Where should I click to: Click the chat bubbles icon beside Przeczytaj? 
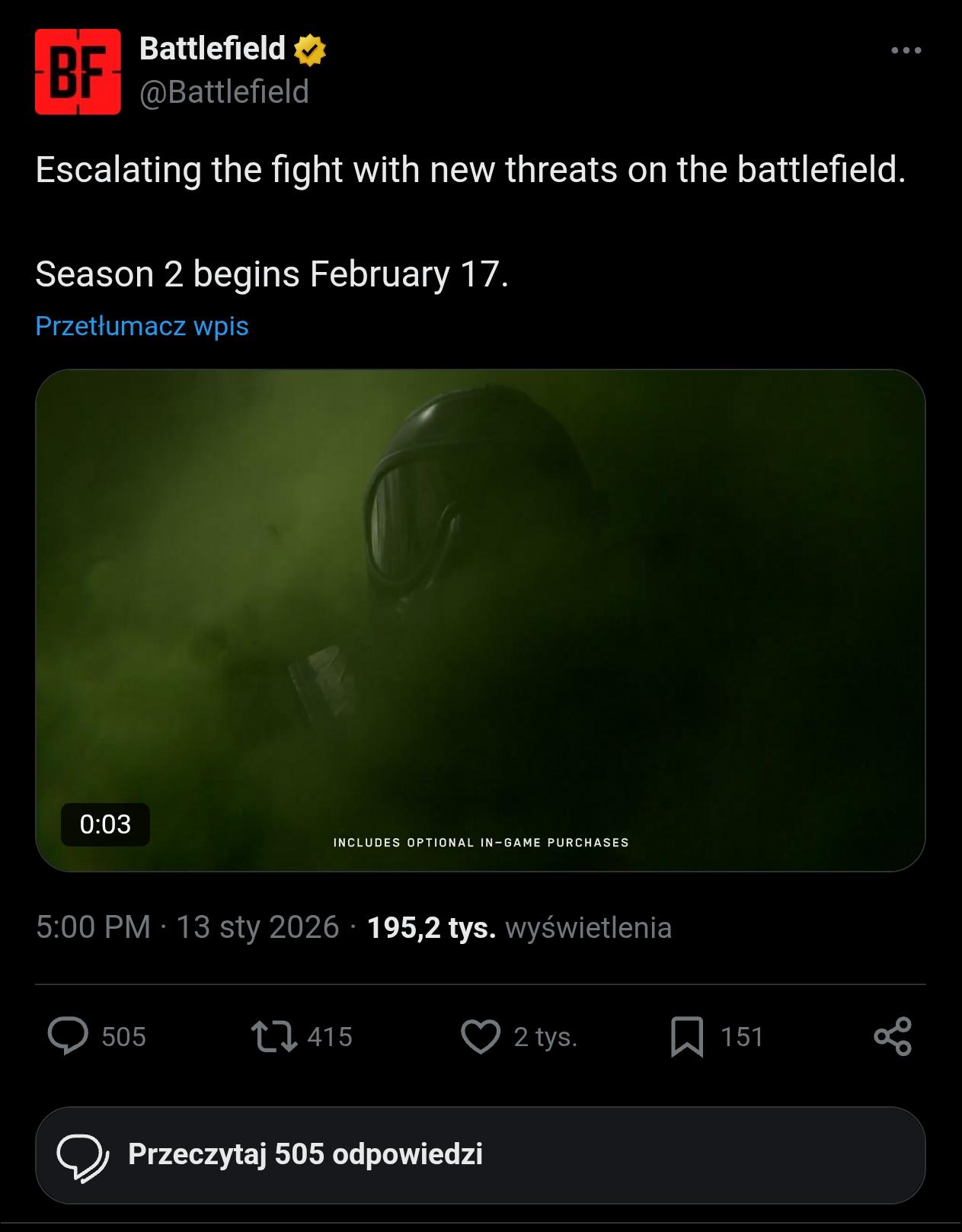click(82, 1155)
